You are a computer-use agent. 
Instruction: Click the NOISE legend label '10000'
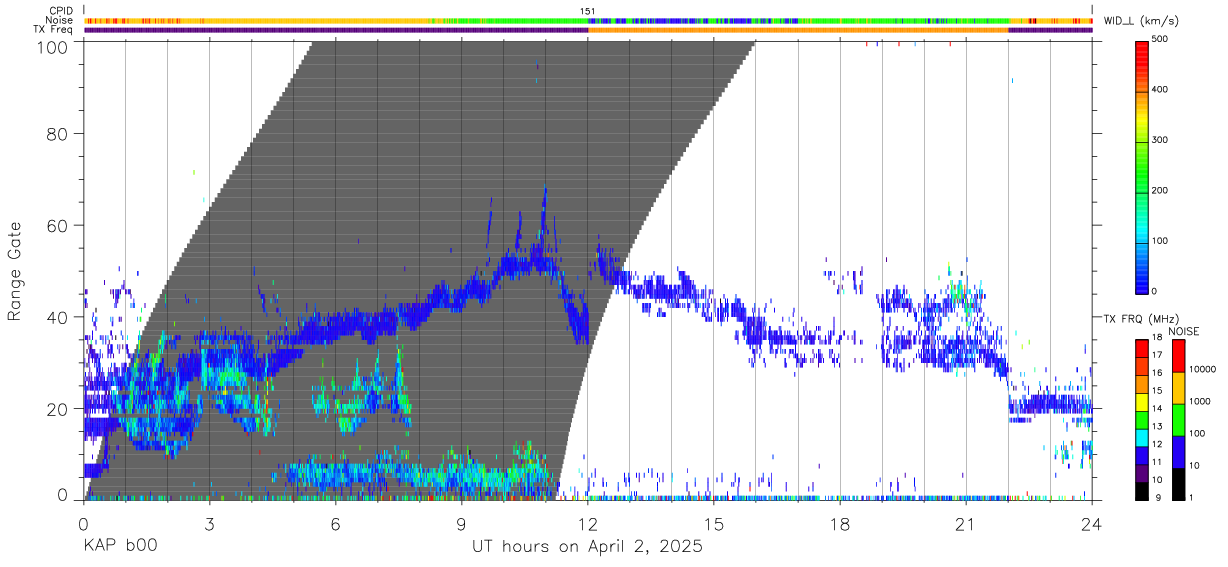pyautogui.click(x=1203, y=369)
